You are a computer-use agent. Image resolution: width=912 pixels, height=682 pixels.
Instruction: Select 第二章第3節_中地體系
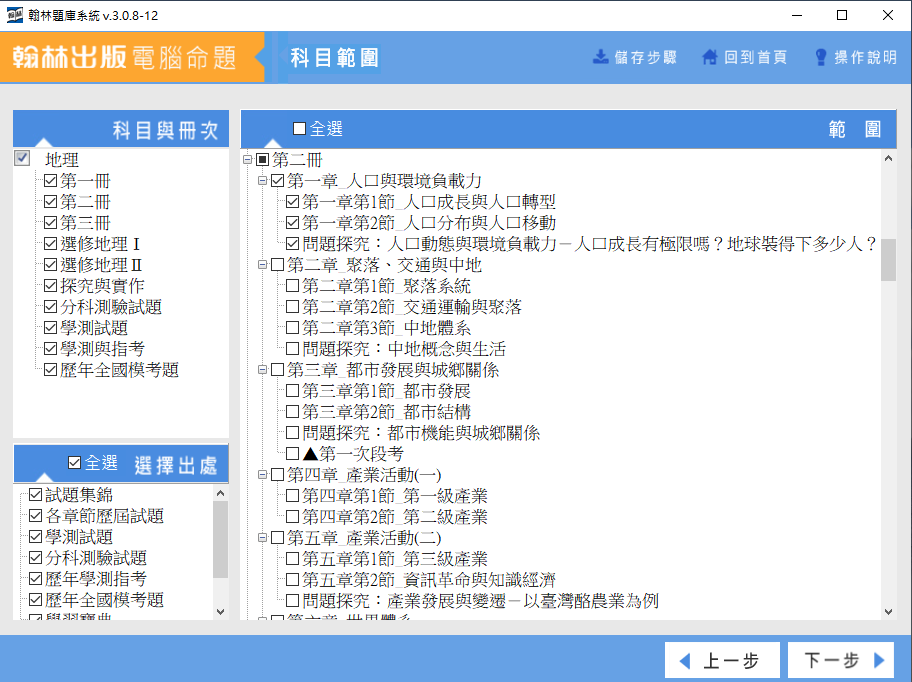point(387,327)
